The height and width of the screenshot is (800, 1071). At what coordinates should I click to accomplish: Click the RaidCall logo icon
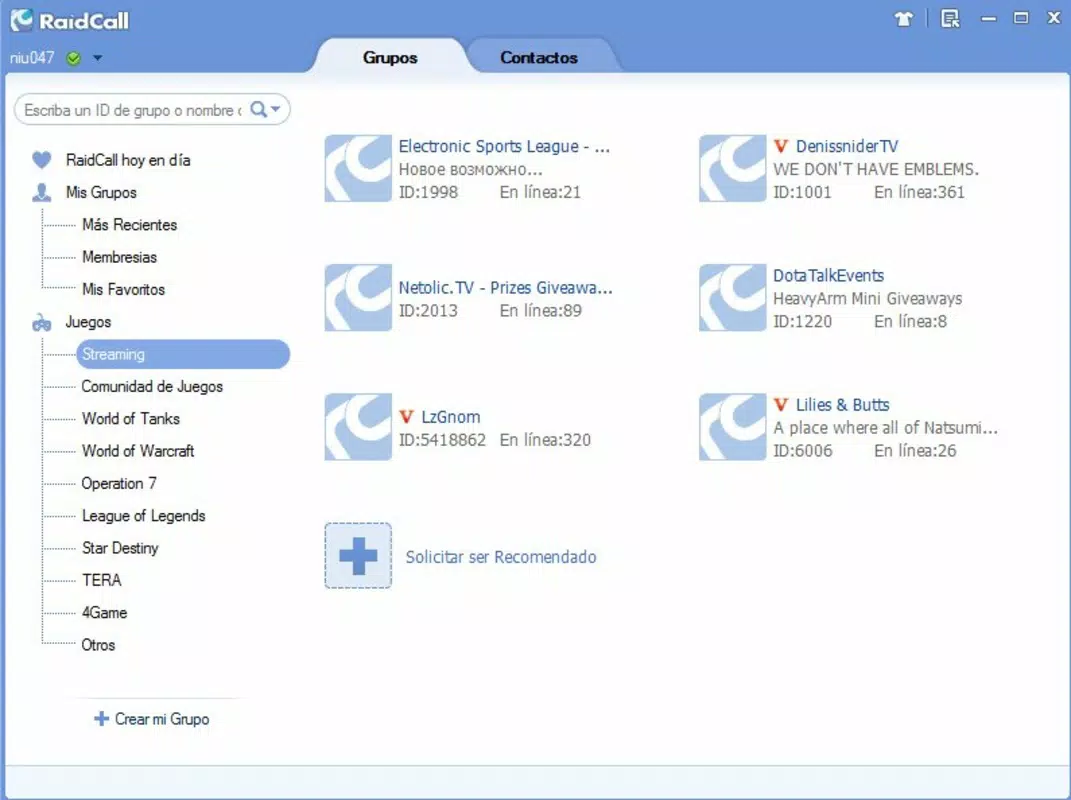click(x=22, y=20)
